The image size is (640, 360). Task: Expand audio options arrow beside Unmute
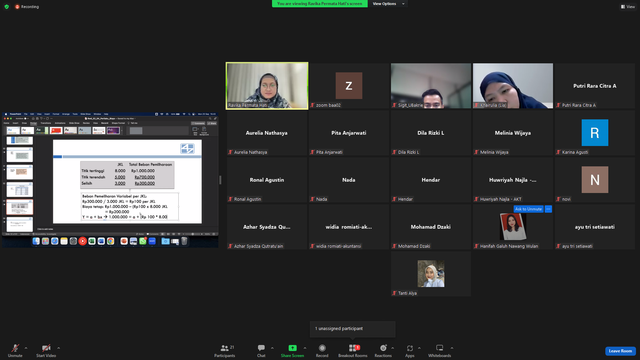click(x=26, y=348)
